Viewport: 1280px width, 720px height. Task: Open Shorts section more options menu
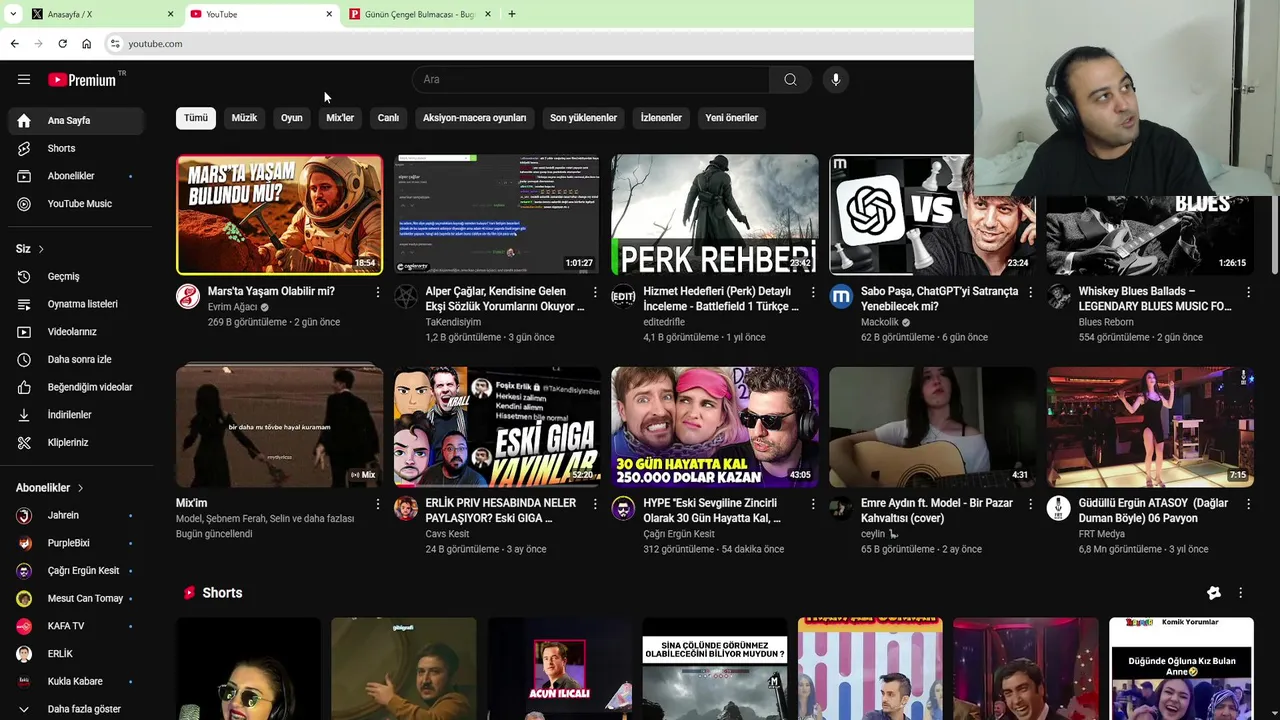1240,593
